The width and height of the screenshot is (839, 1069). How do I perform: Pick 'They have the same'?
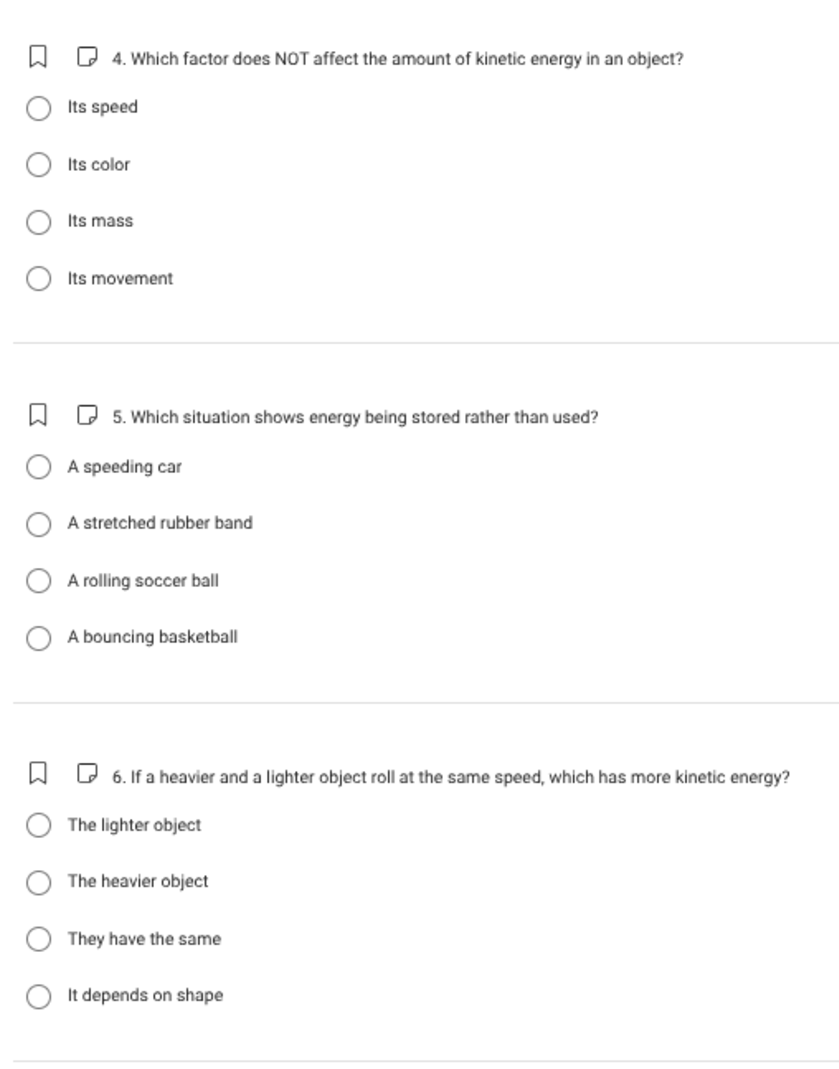[x=39, y=939]
